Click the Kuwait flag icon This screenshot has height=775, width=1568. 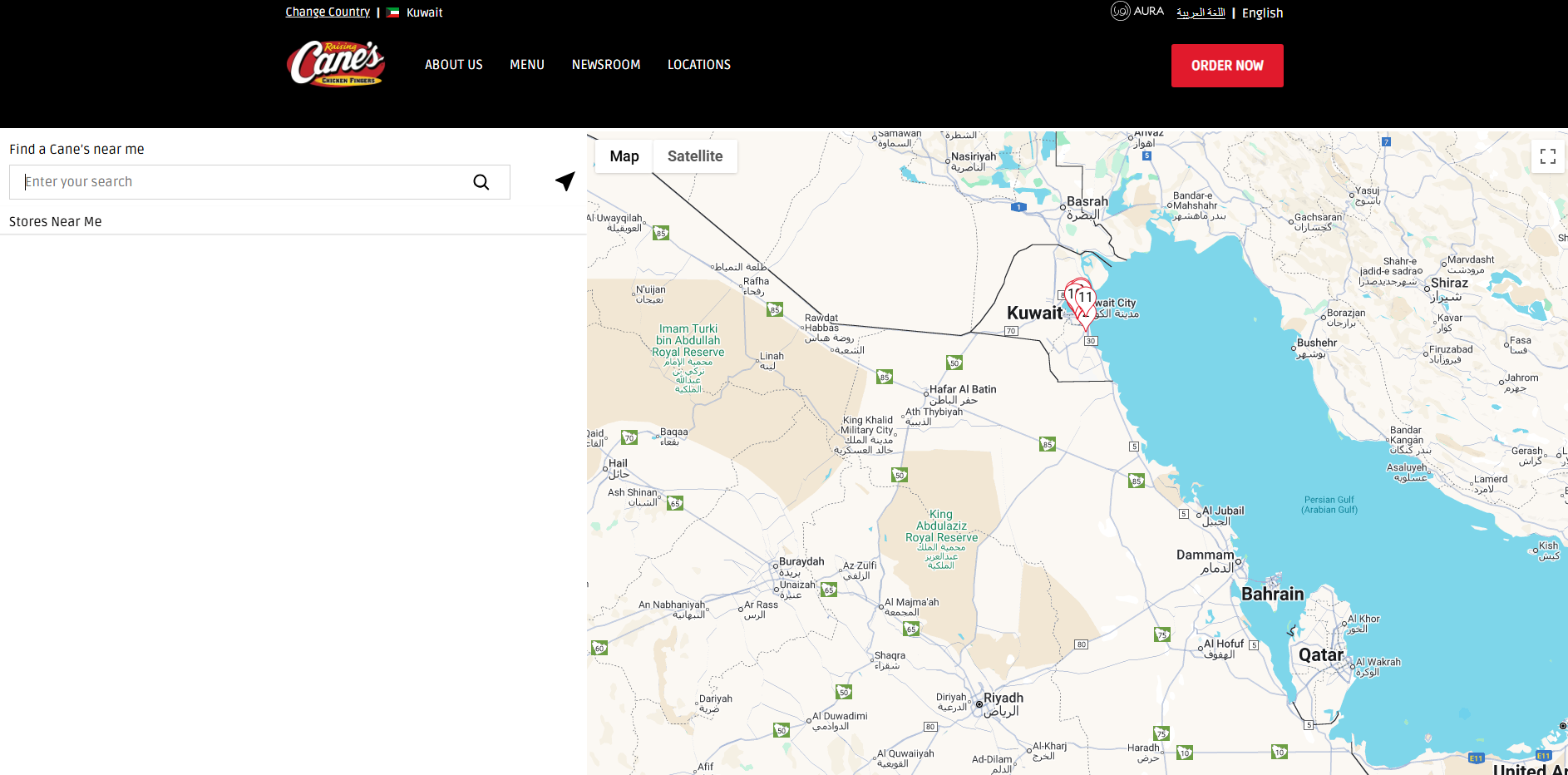coord(393,12)
